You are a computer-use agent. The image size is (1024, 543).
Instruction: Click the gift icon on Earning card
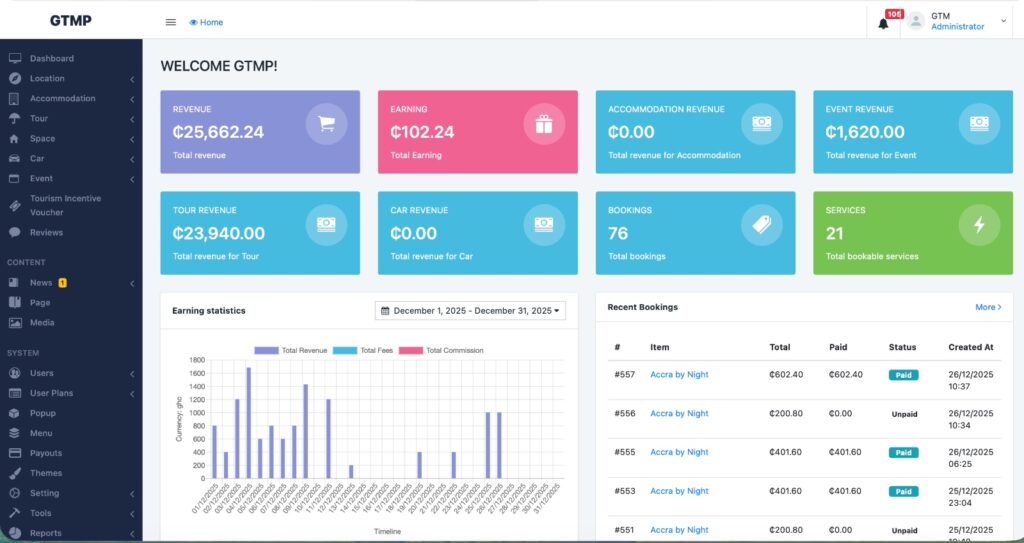click(x=543, y=124)
